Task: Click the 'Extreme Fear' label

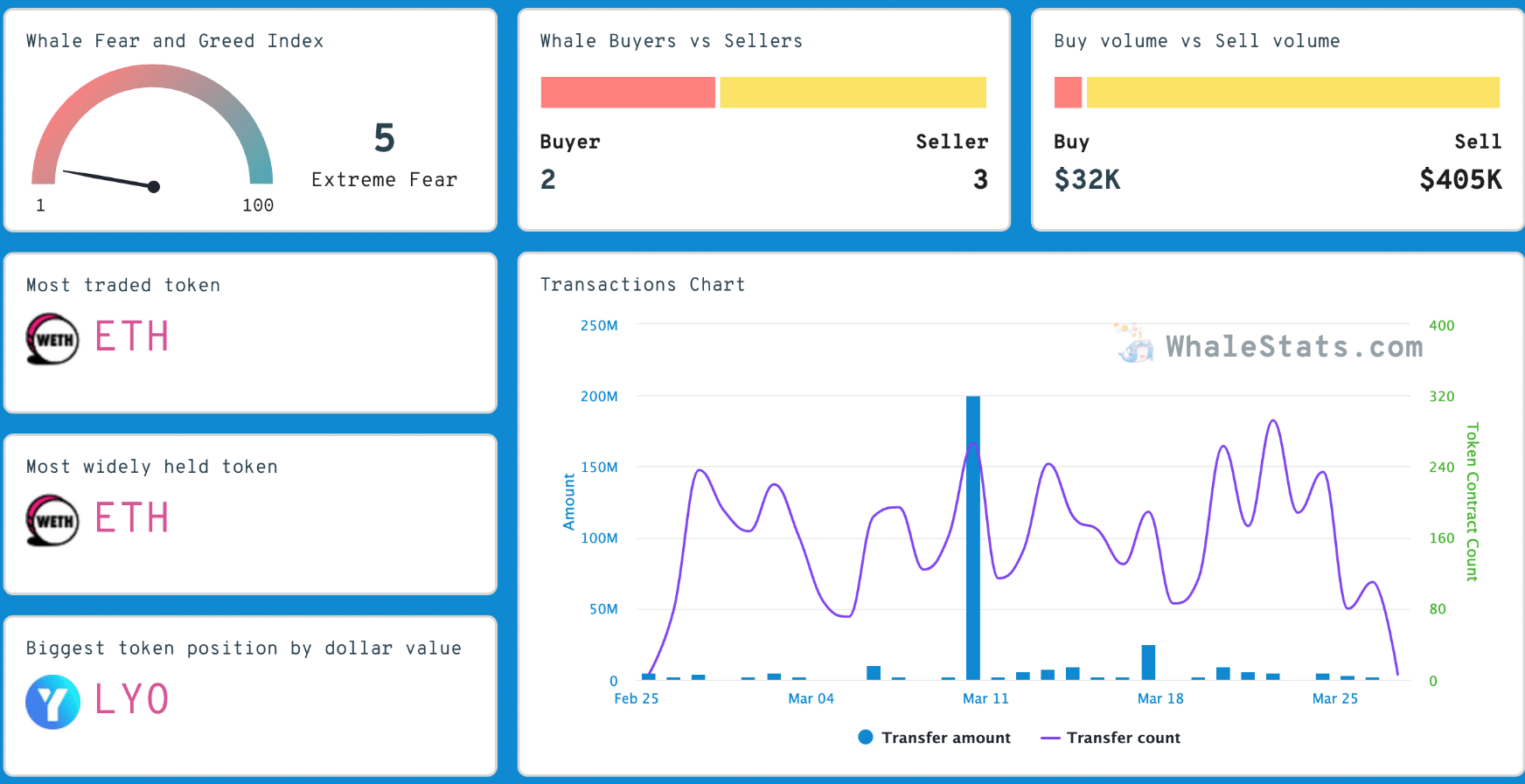Action: [385, 179]
